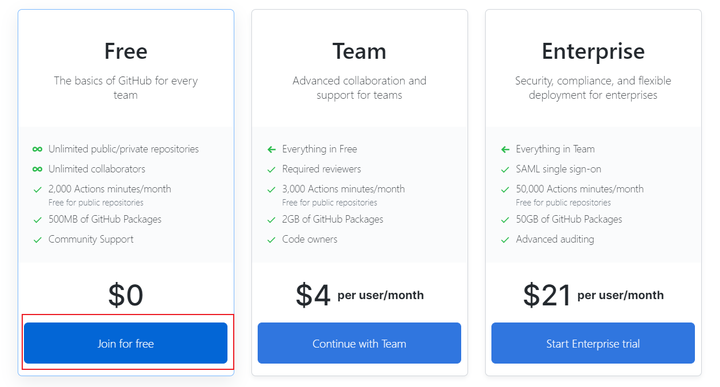Click checkmark beside 500MB of GitHub Packages
720x387 pixels.
coord(38,220)
